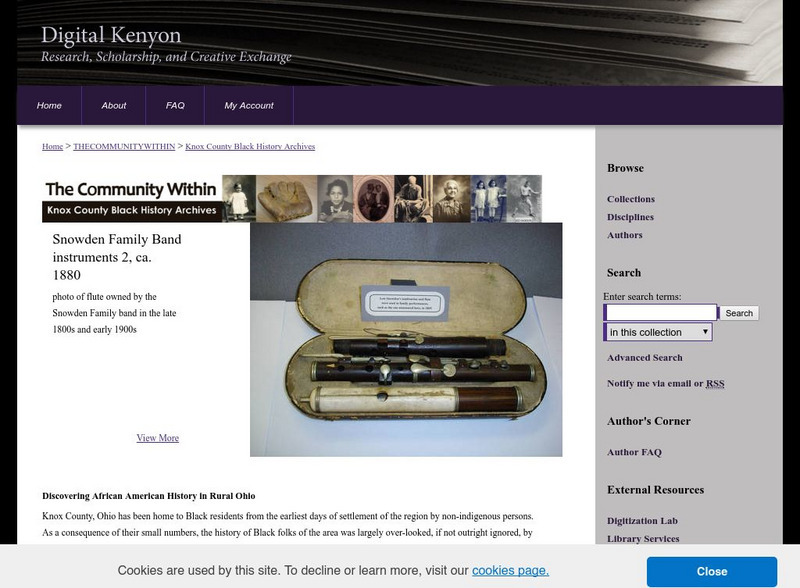Click Notify me via email or RSS

pos(665,384)
